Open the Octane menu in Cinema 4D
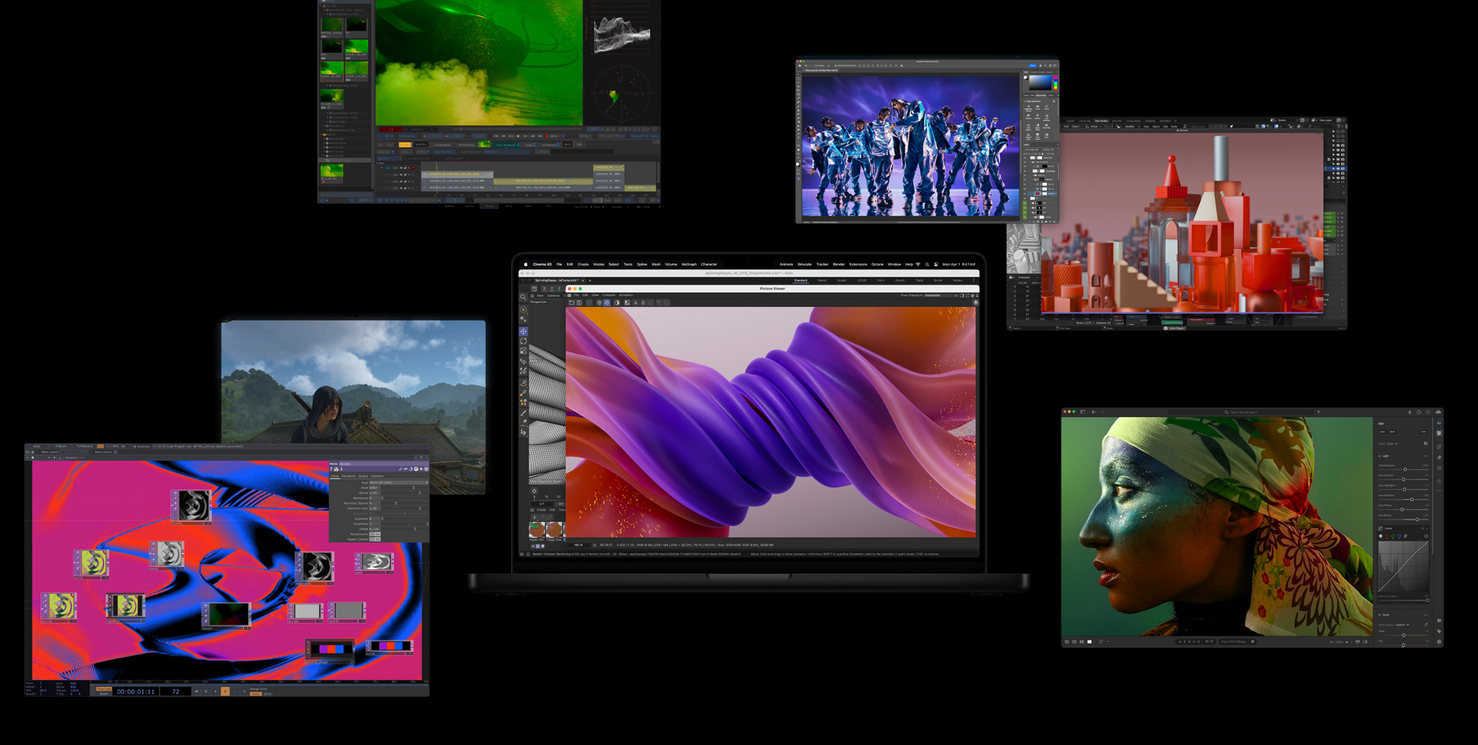 877,264
